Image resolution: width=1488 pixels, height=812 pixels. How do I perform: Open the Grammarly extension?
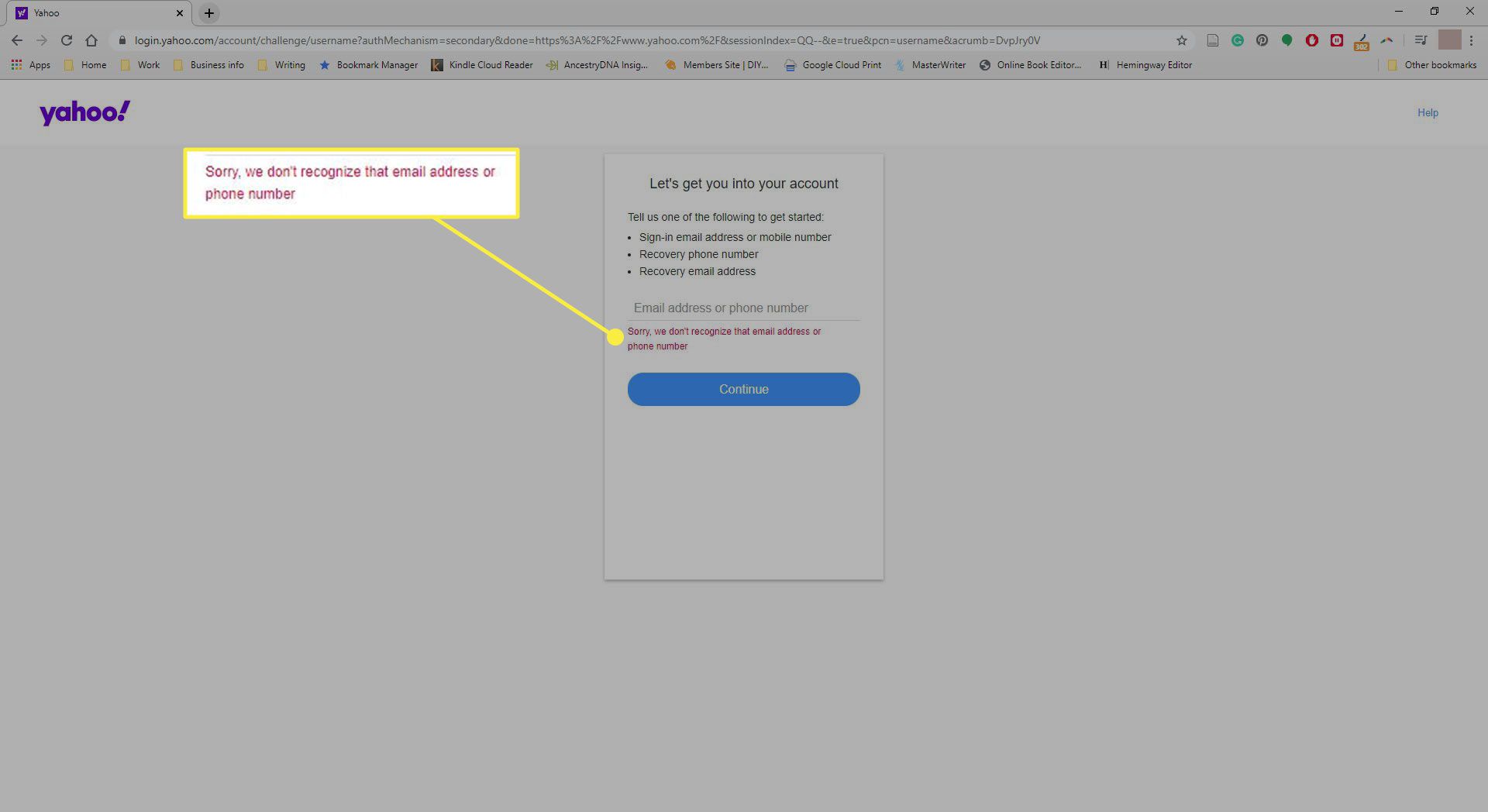pos(1238,40)
